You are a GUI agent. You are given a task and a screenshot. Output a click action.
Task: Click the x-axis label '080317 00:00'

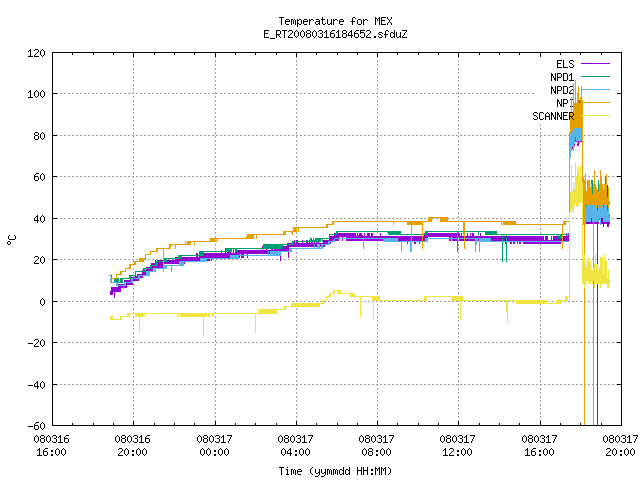[214, 446]
